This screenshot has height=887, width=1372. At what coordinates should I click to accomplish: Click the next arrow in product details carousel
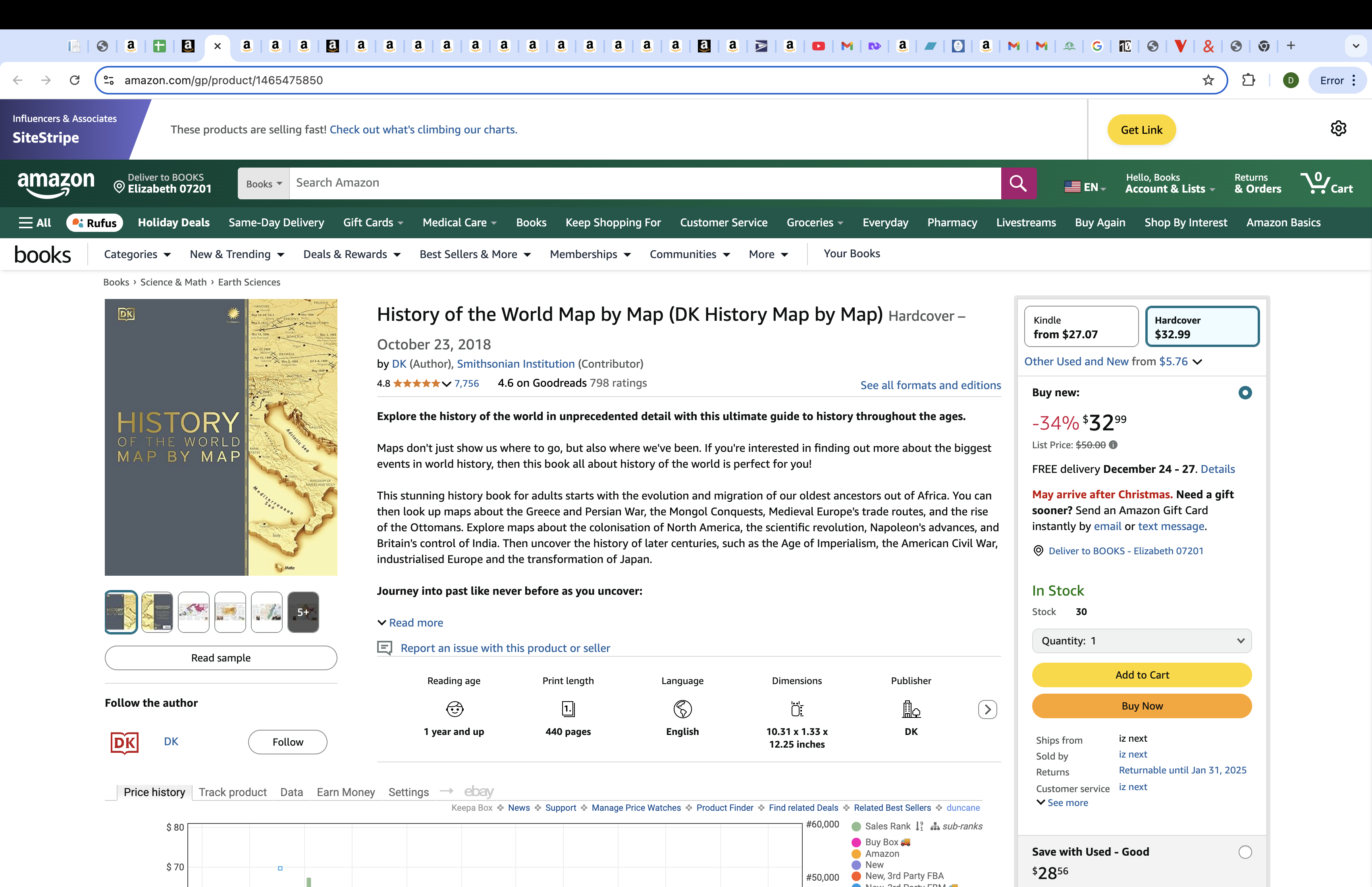pos(987,709)
